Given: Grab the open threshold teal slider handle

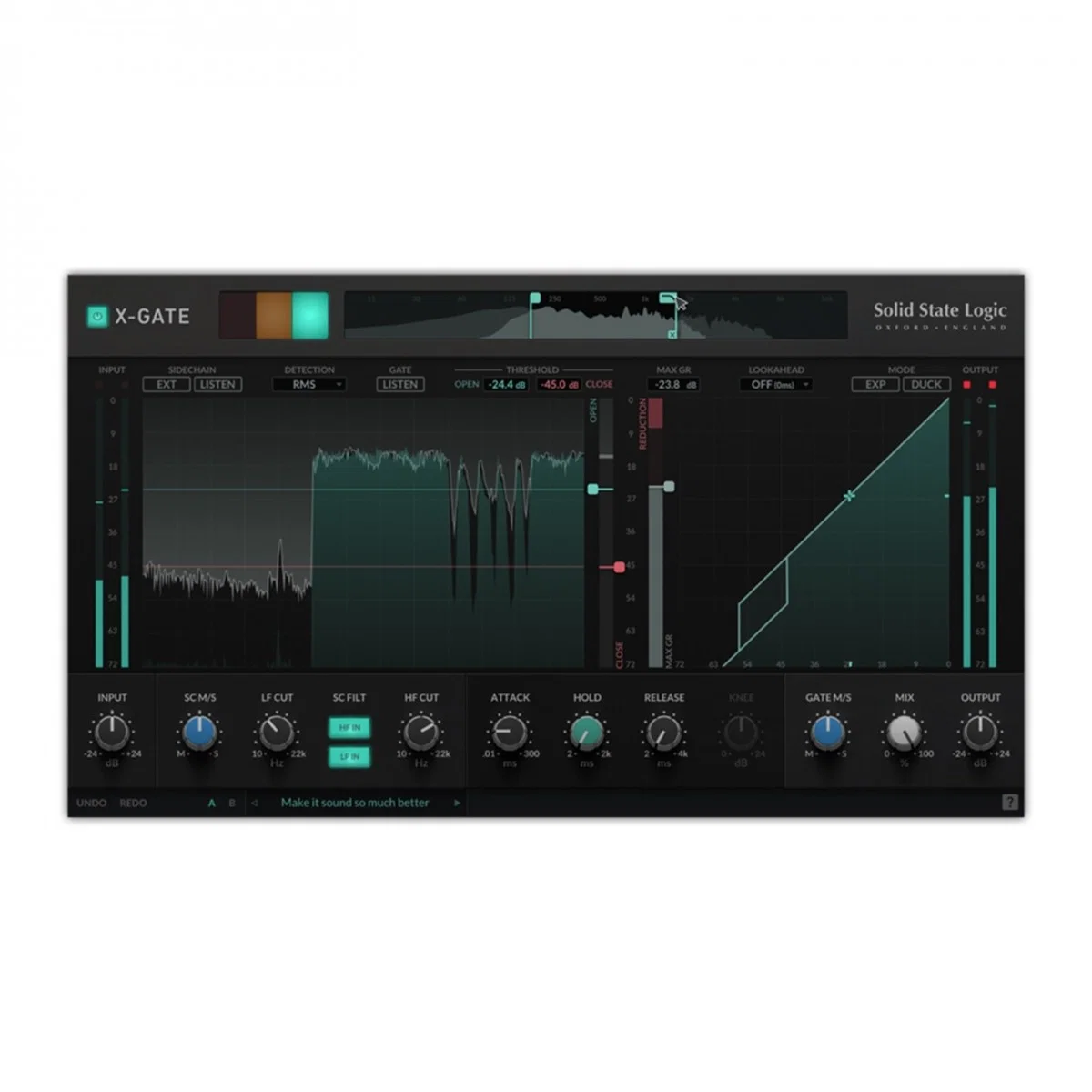Looking at the screenshot, I should [593, 490].
